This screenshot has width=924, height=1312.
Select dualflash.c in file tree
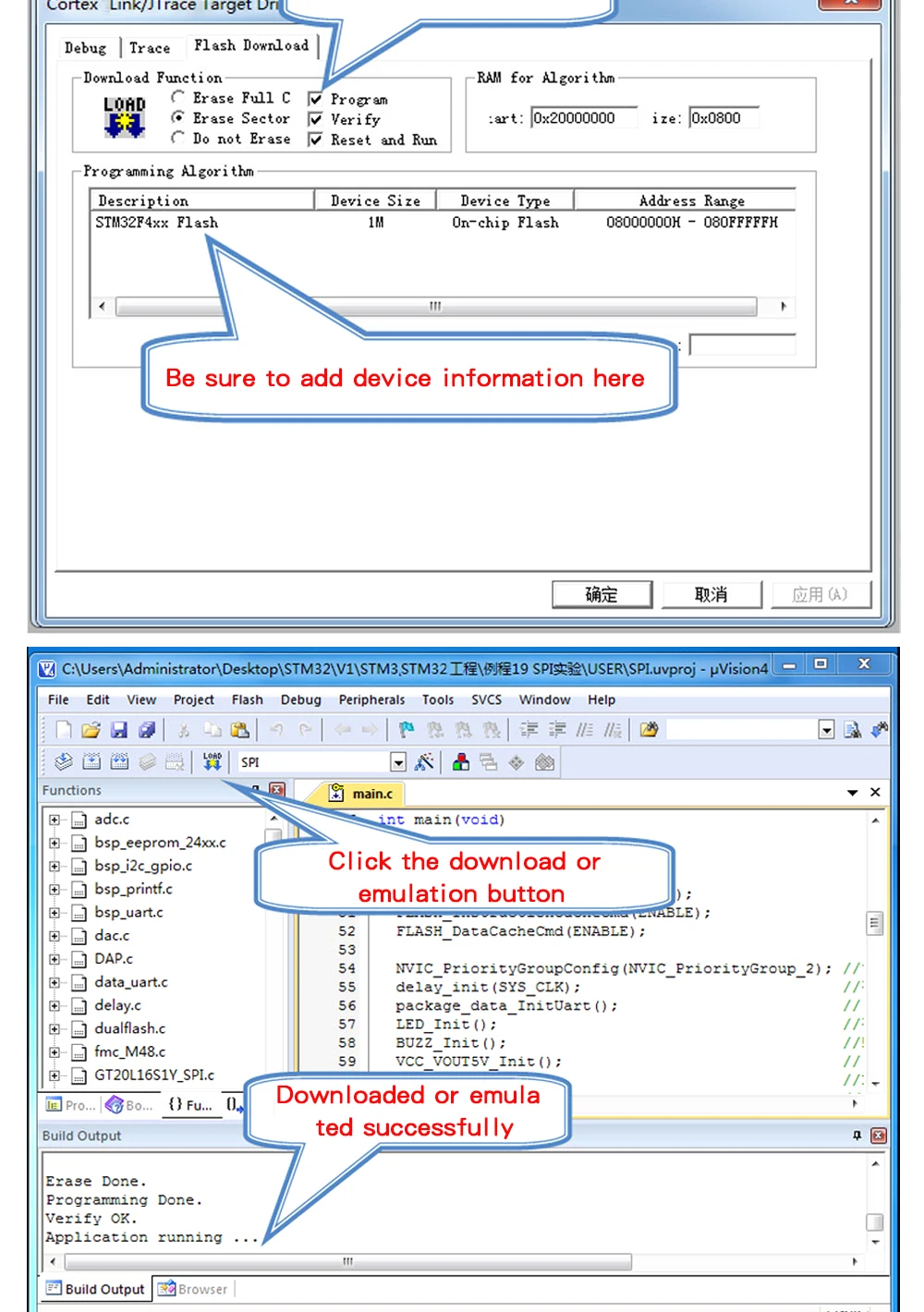coord(130,1028)
